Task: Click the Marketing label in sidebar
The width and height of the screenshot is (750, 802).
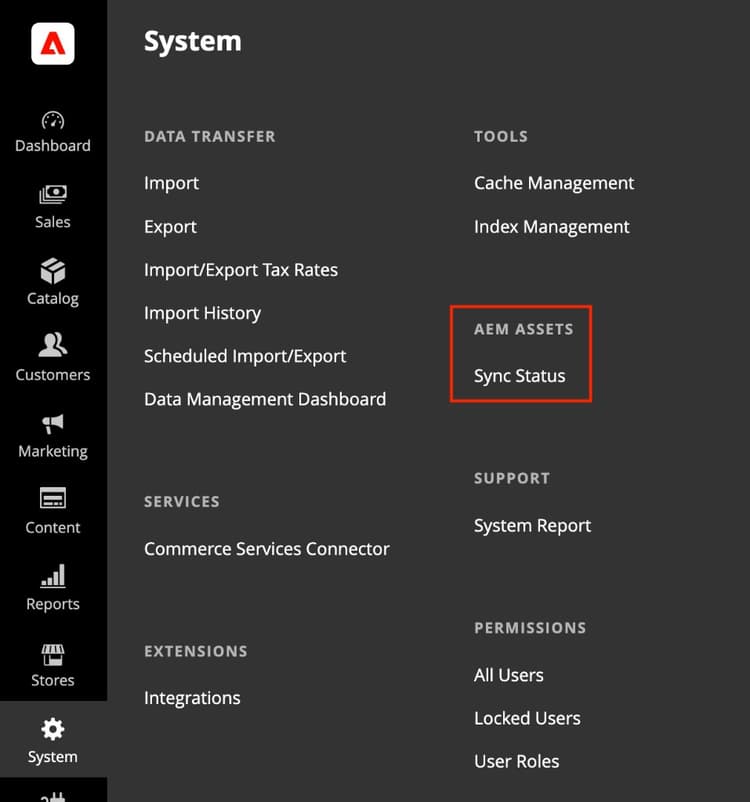Action: click(53, 451)
